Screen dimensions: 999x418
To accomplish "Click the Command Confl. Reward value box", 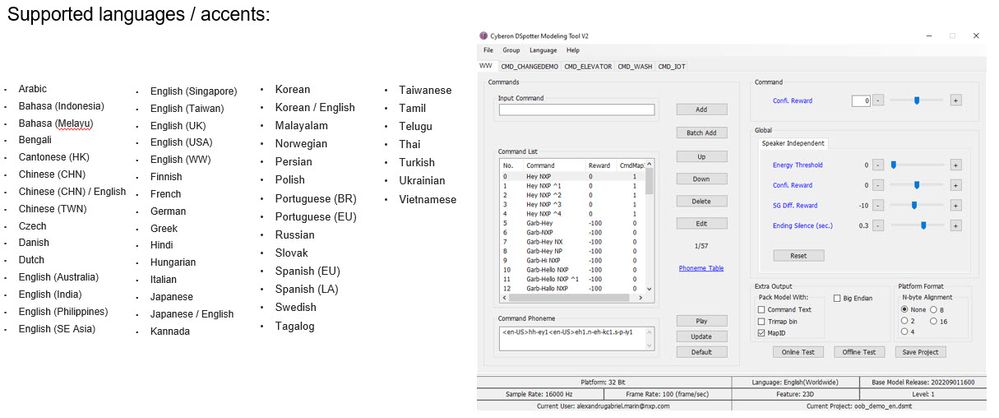I will coord(861,100).
